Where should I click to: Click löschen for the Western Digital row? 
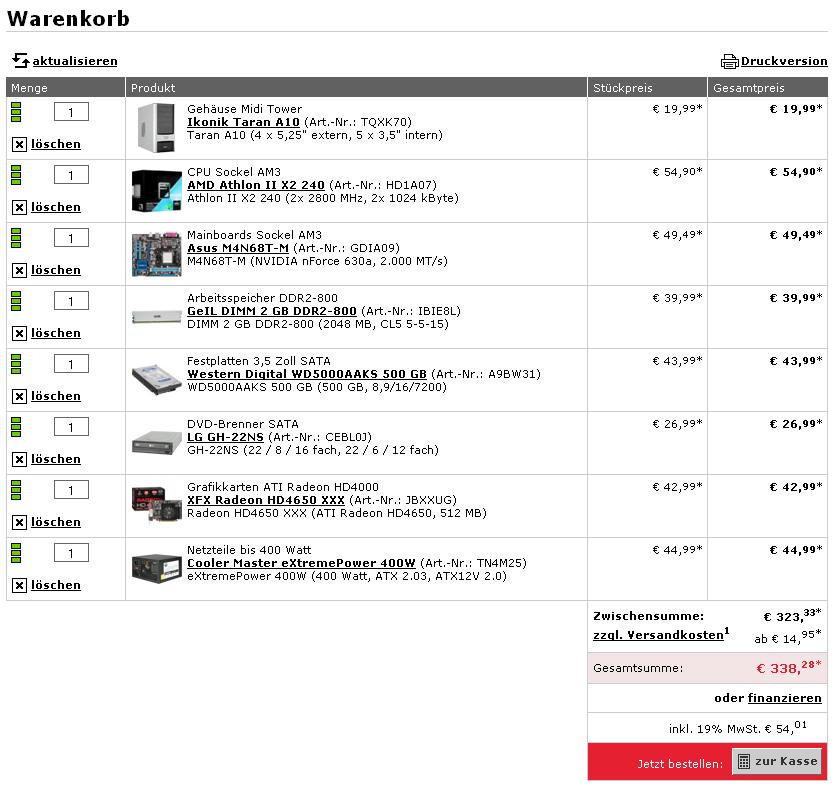[56, 396]
